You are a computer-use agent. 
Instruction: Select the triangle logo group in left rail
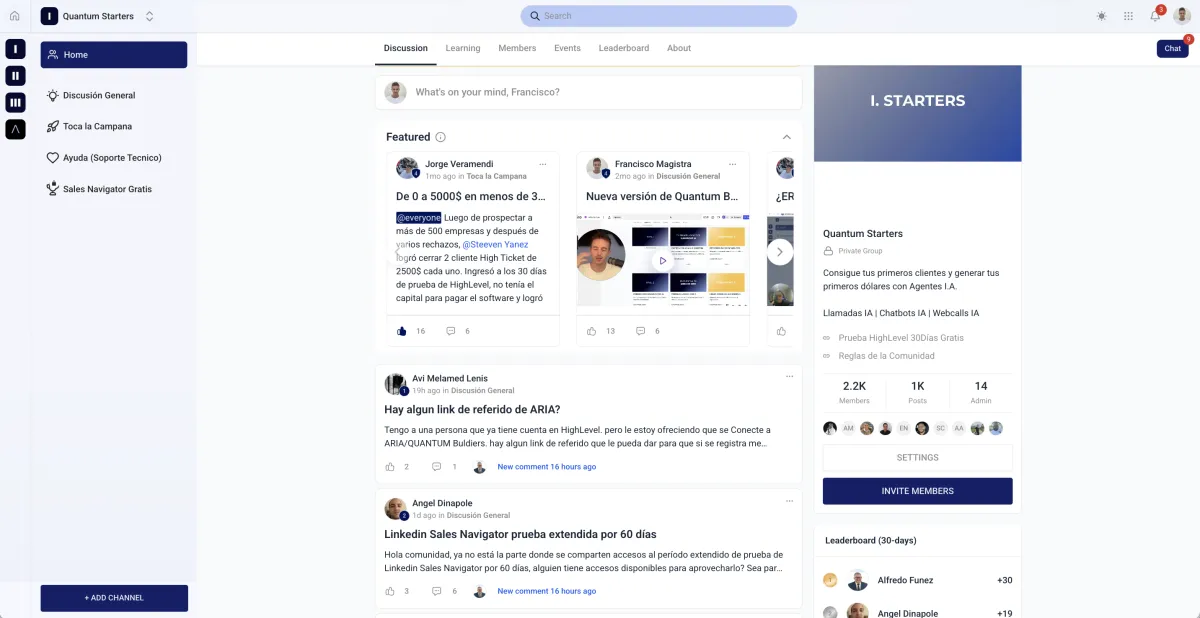[x=15, y=129]
